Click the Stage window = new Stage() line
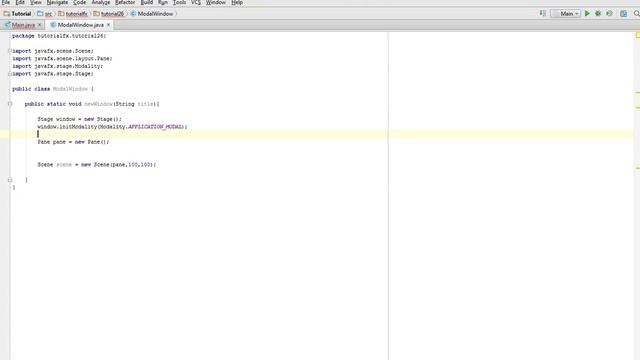The height and width of the screenshot is (360, 640). (80, 119)
